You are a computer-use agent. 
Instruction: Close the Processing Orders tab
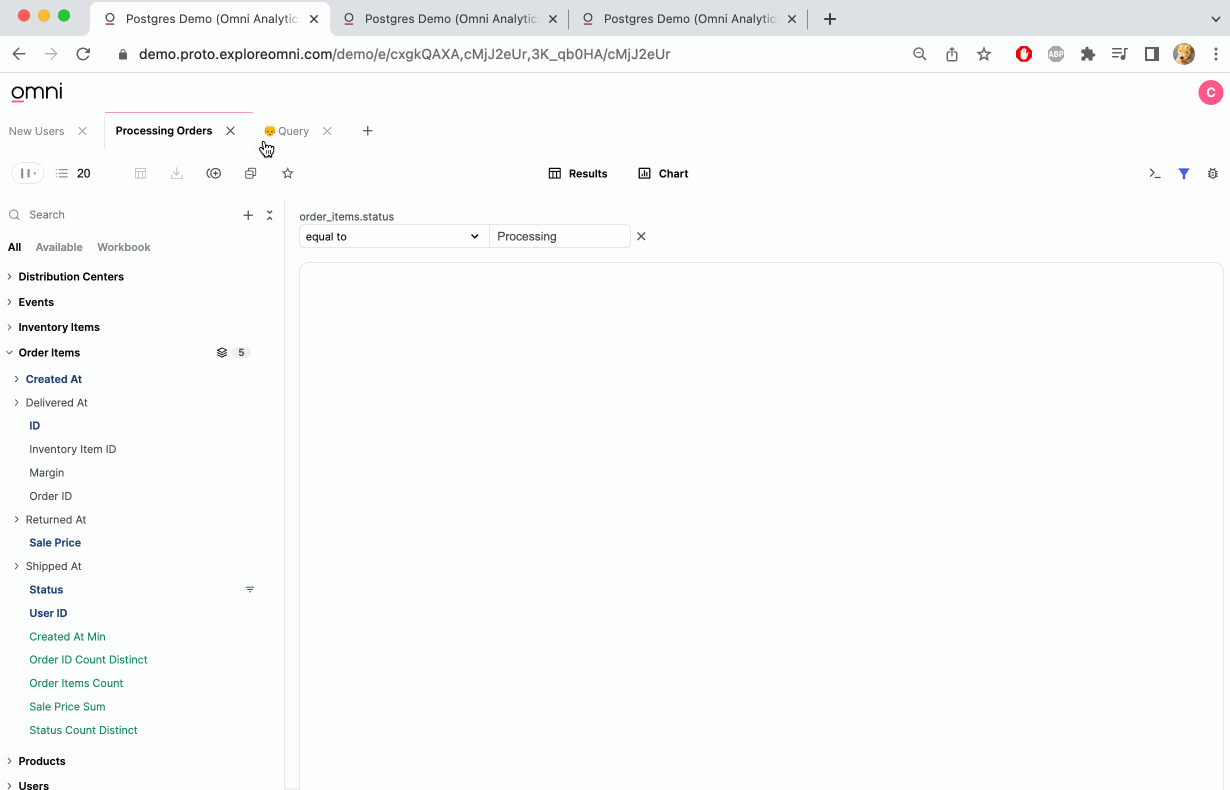pos(230,131)
